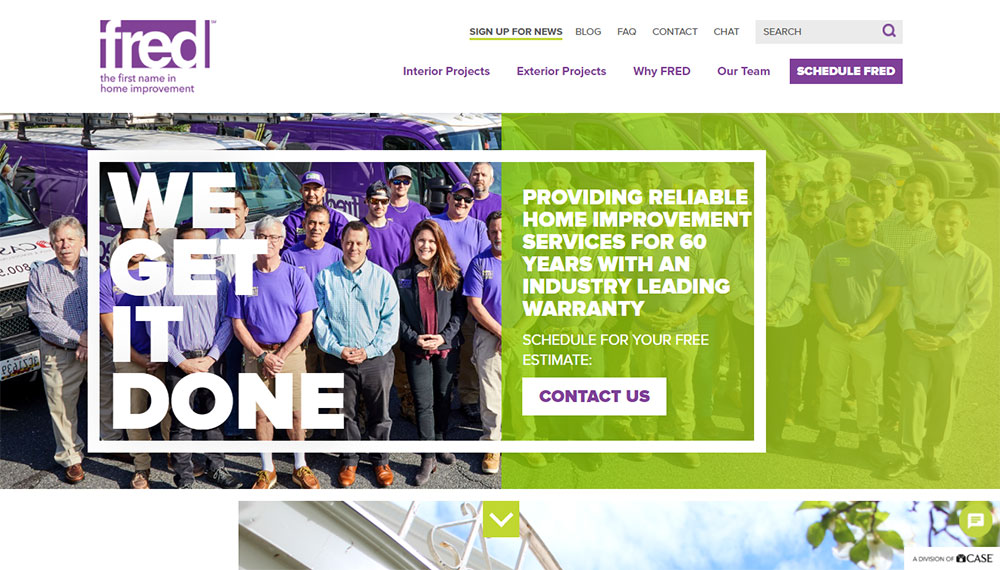
Task: Click the purple fred logo
Action: point(155,44)
